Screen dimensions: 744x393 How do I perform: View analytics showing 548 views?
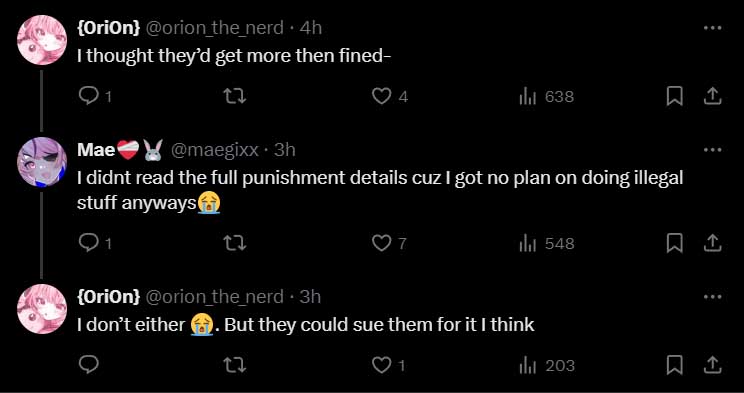pos(547,243)
